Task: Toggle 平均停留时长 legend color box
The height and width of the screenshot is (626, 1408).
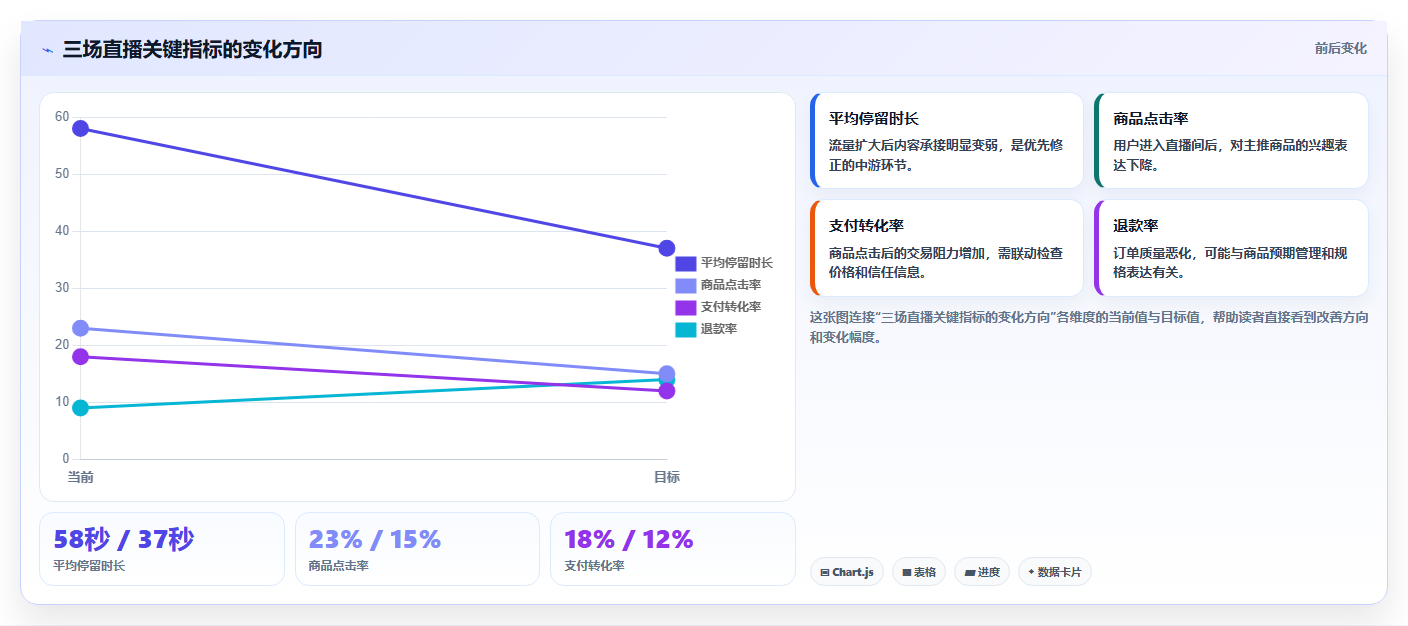Action: coord(685,263)
